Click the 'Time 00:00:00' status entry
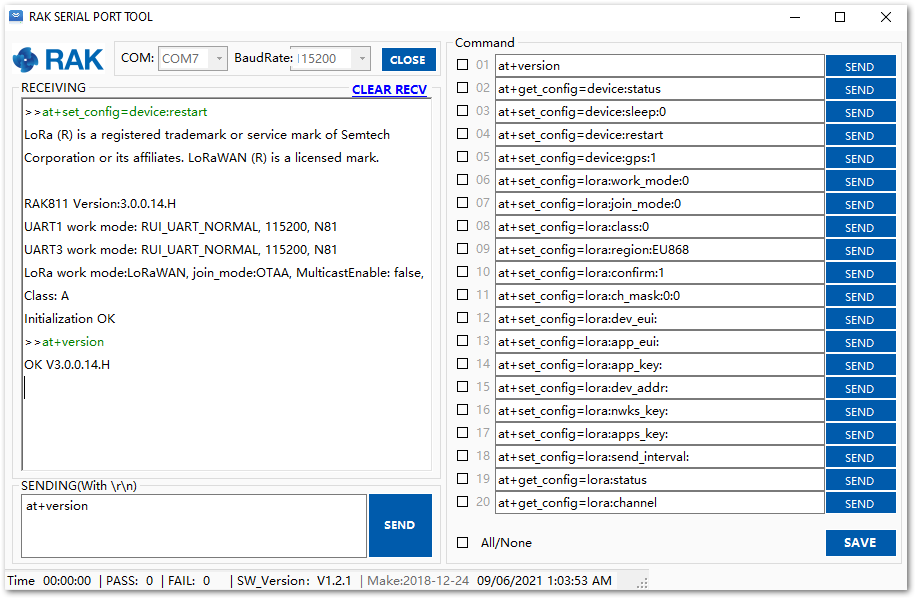Viewport: 916px width, 599px height. (x=49, y=581)
